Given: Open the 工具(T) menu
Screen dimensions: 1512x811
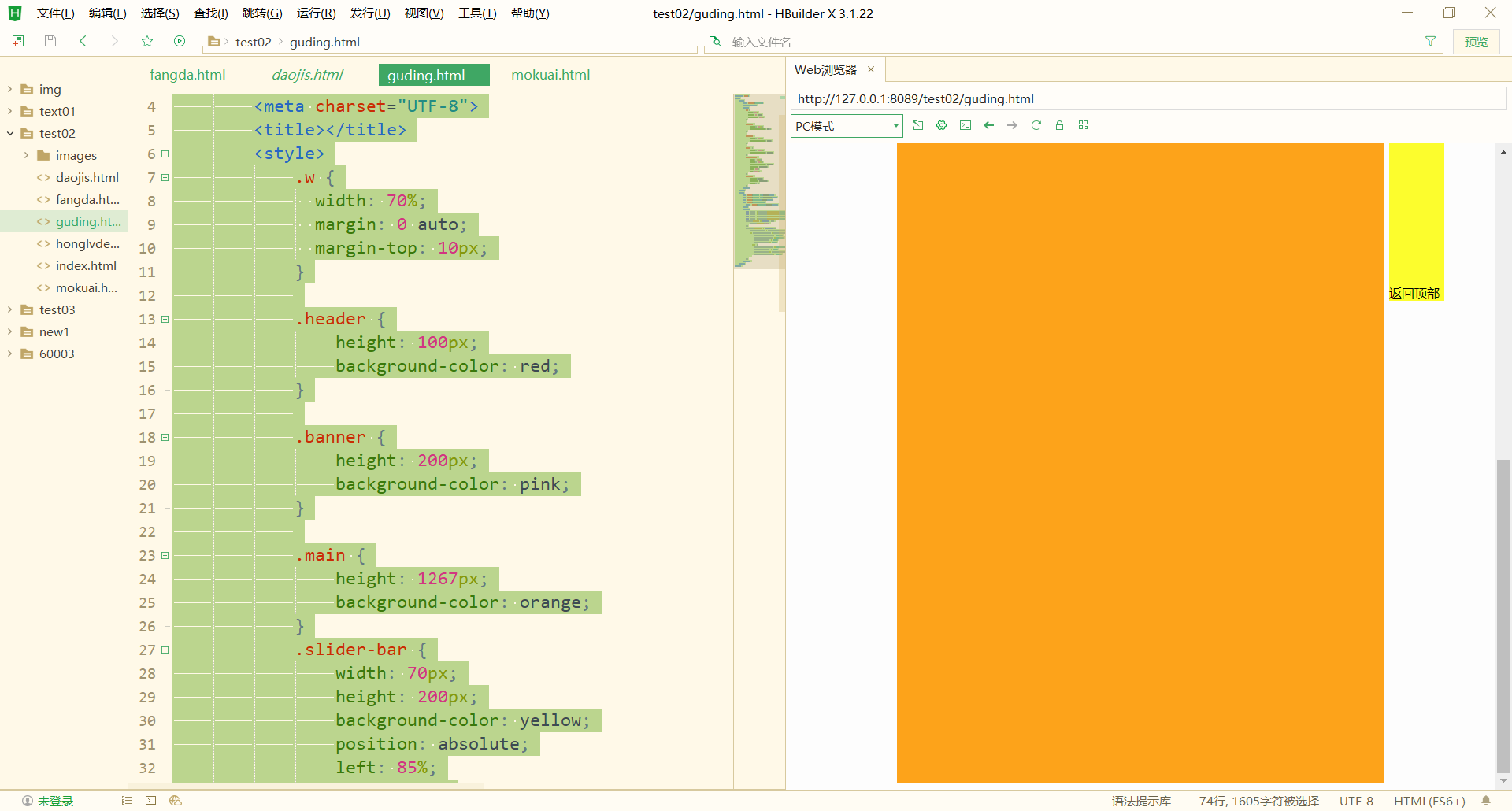Looking at the screenshot, I should [x=476, y=13].
